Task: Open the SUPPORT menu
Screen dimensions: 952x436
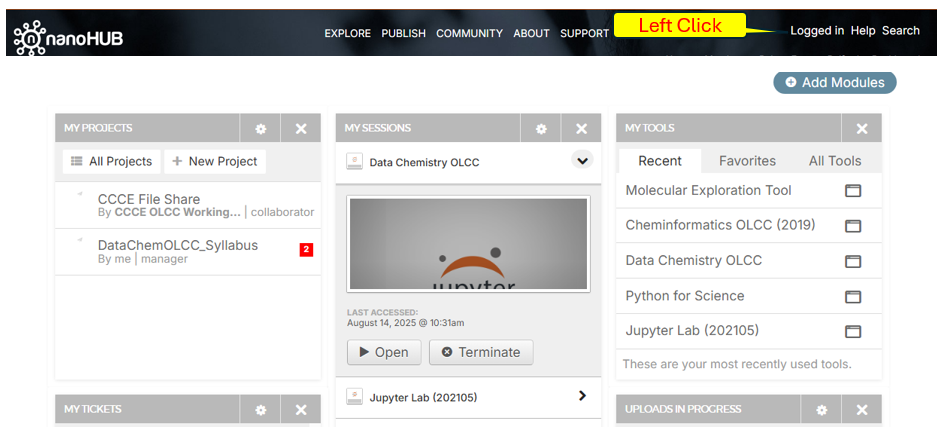Action: [584, 33]
